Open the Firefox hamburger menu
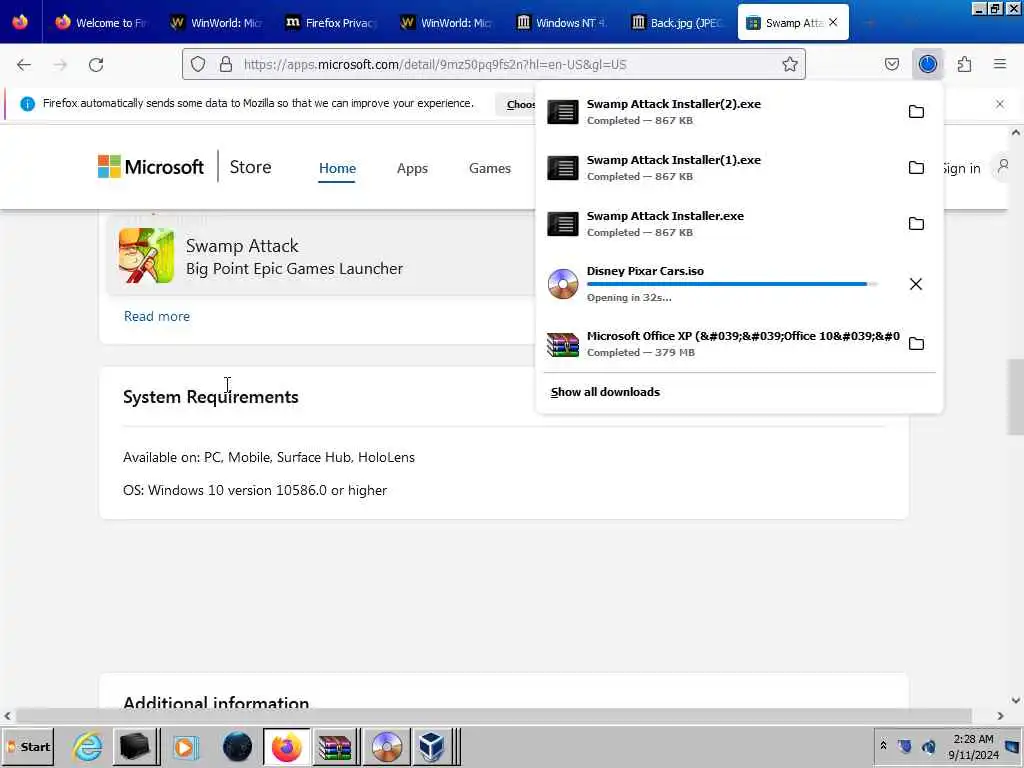Image resolution: width=1024 pixels, height=768 pixels. click(x=1000, y=64)
